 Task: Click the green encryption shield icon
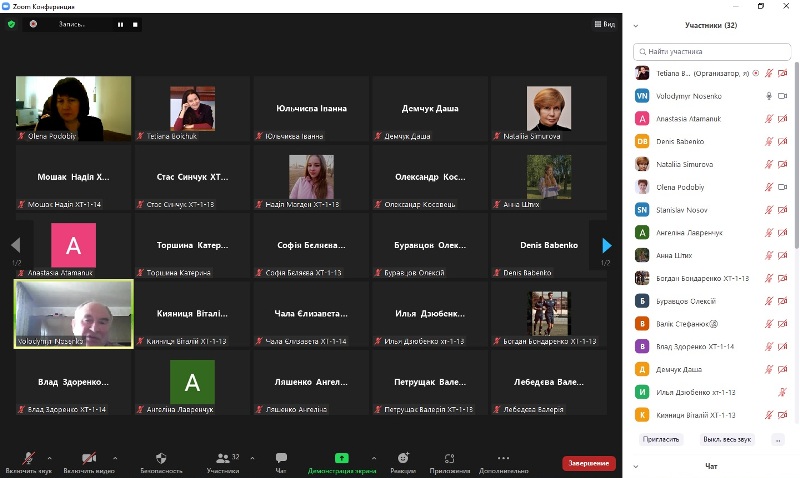coord(11,23)
